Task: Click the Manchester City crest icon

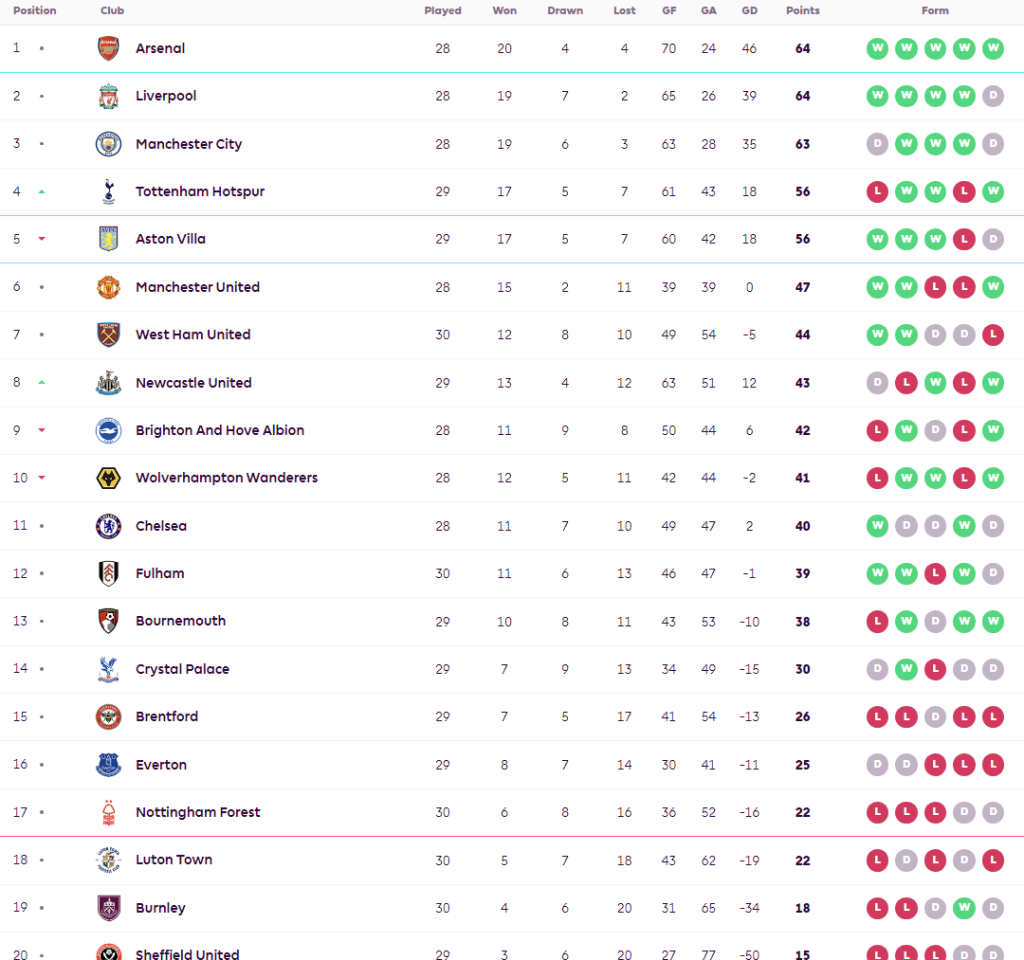Action: [108, 144]
